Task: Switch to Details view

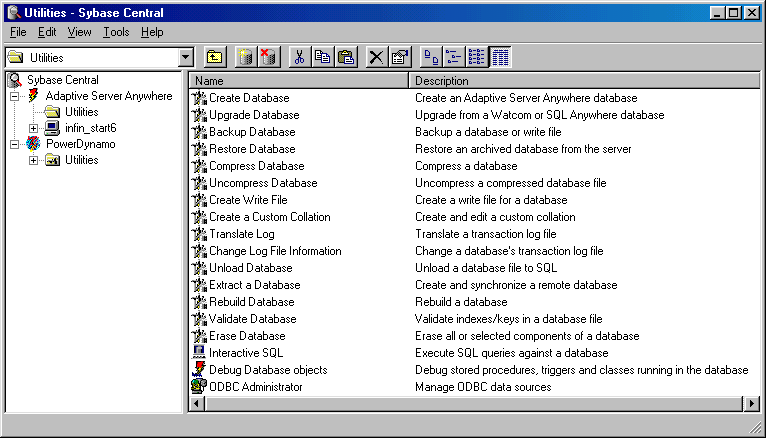Action: click(x=500, y=57)
